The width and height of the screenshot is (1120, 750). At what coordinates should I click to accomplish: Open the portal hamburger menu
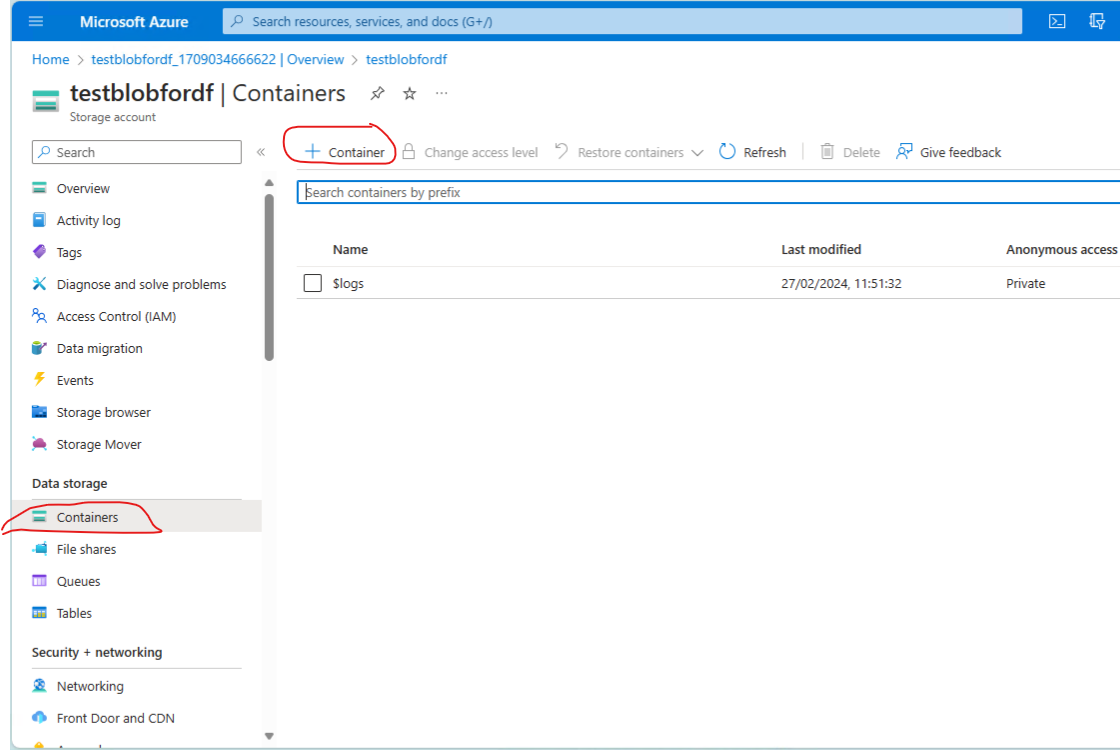click(36, 21)
